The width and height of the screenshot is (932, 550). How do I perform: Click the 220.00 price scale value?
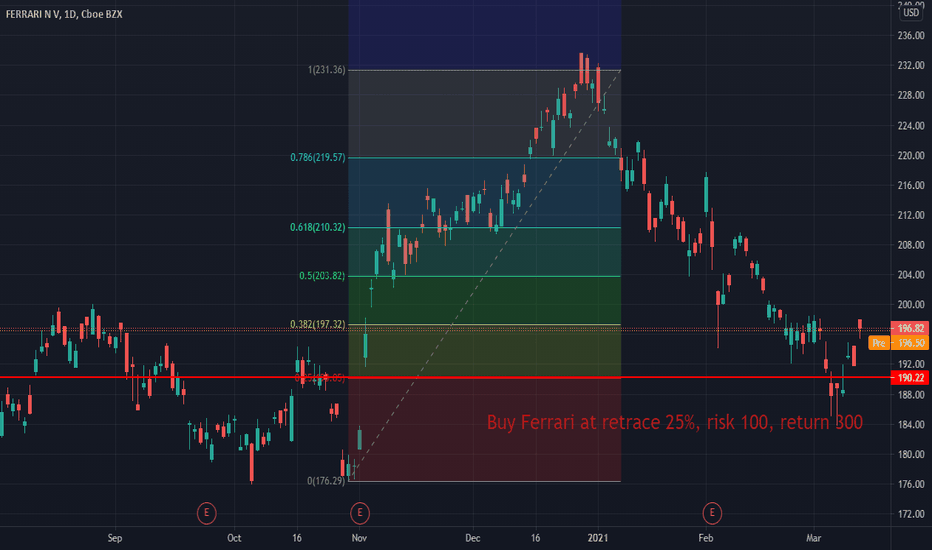911,155
